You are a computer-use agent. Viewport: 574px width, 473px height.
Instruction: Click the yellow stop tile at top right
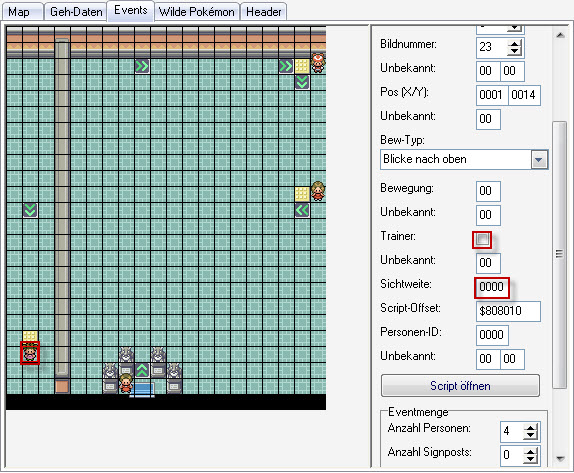click(x=302, y=66)
